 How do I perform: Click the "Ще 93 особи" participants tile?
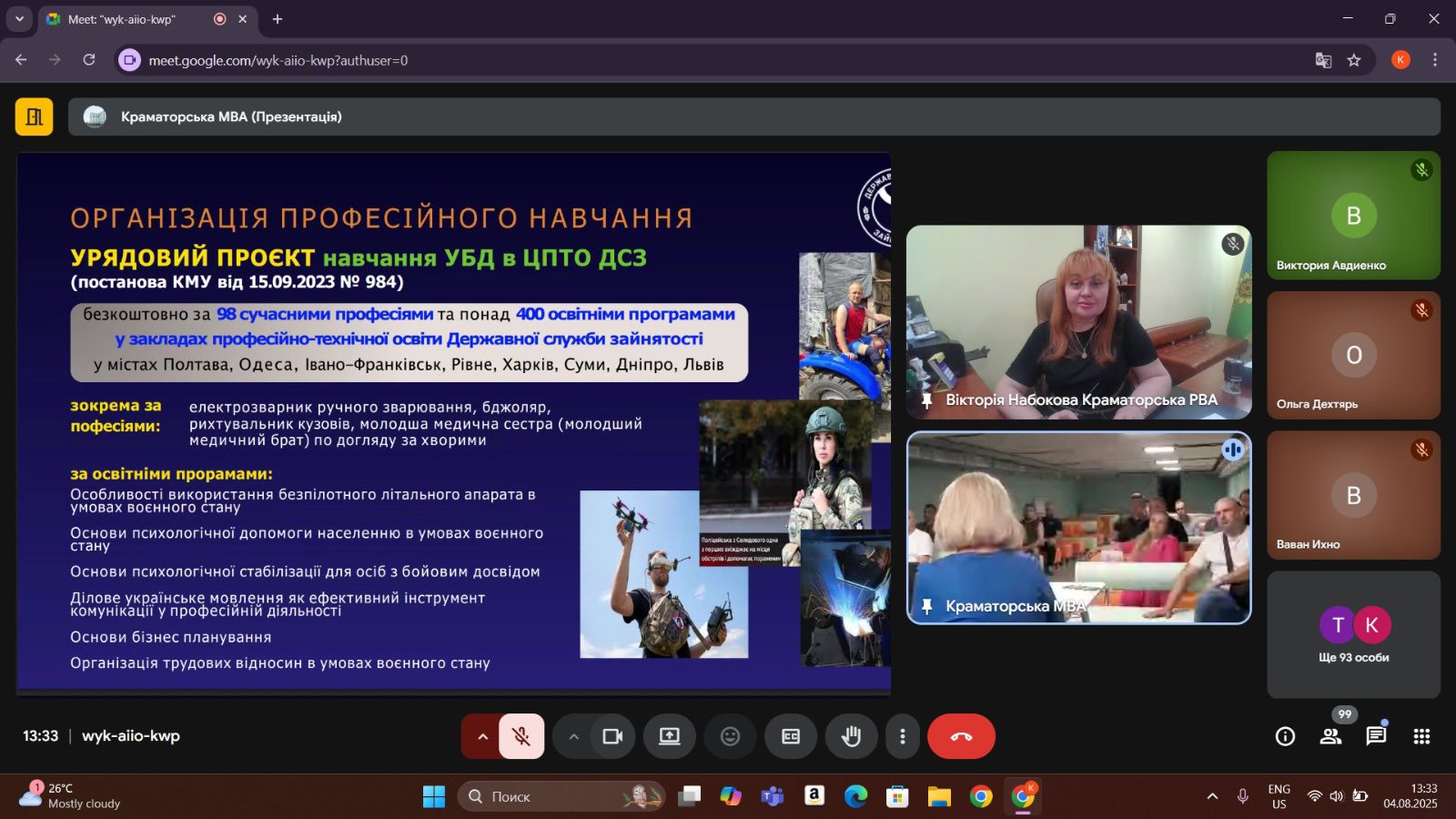click(x=1353, y=634)
